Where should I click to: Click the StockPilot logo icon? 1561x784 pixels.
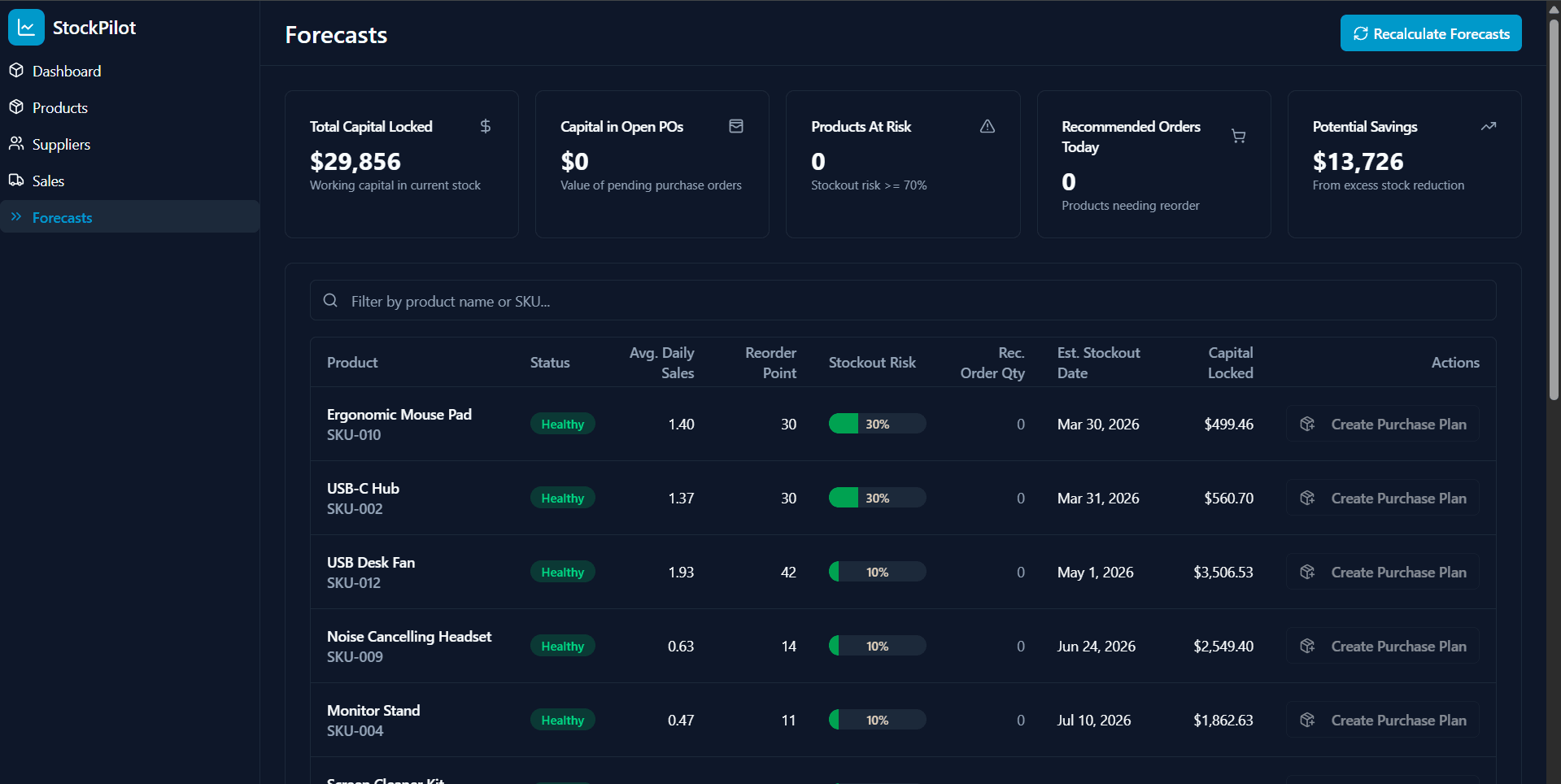[x=26, y=27]
